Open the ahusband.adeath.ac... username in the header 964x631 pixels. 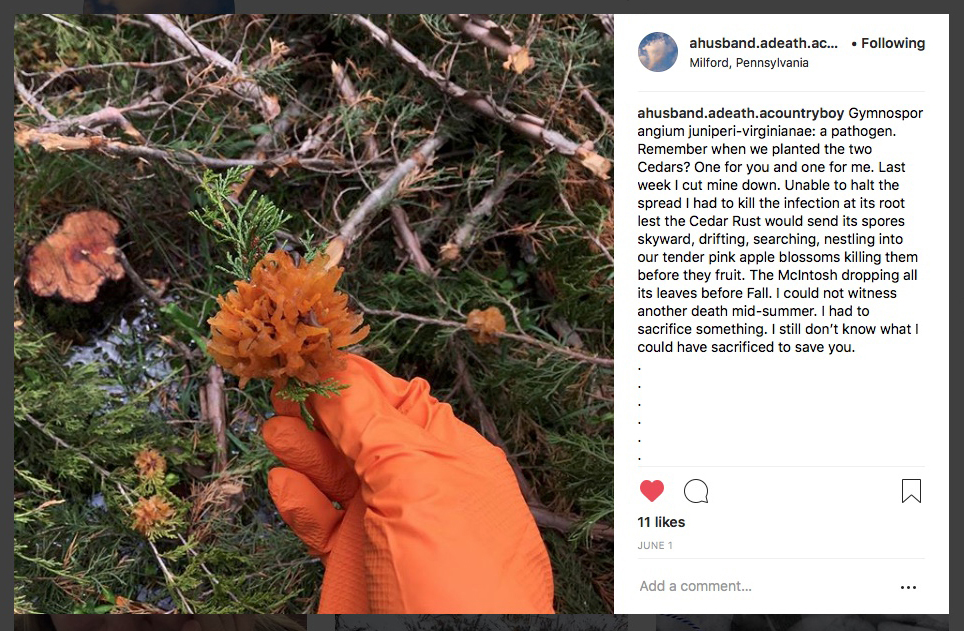tap(763, 43)
